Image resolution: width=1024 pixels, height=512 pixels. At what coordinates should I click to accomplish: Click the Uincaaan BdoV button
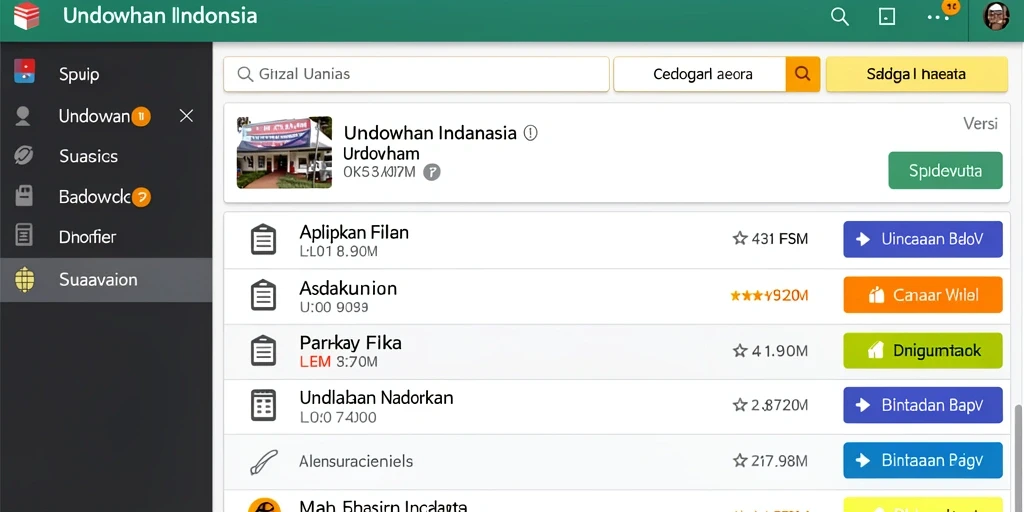923,239
